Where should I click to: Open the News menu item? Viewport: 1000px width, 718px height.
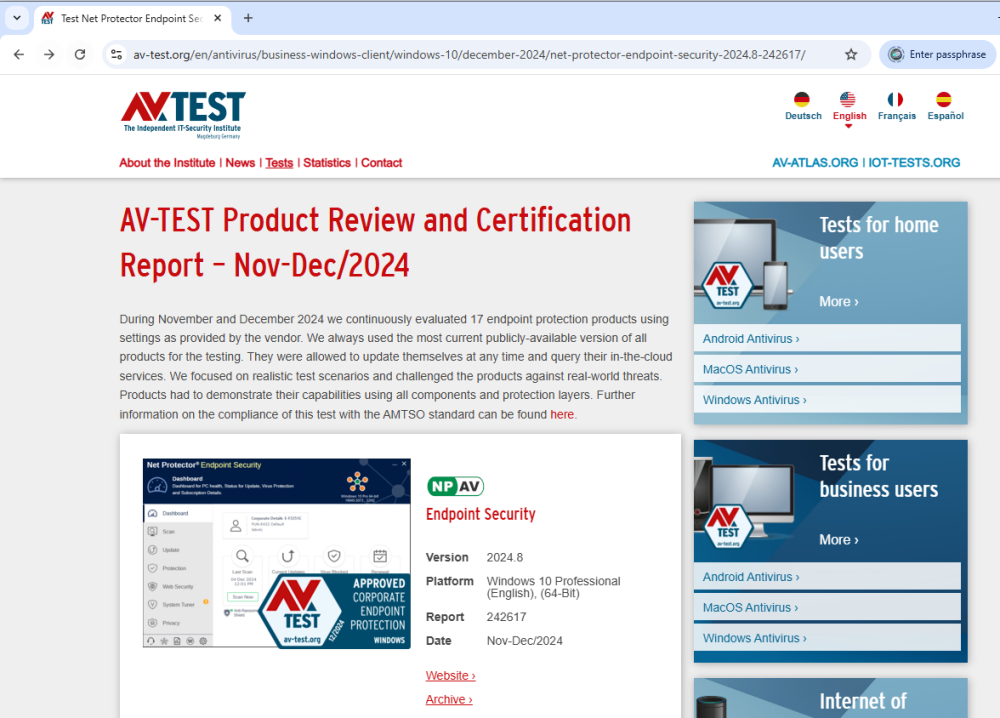click(x=240, y=163)
